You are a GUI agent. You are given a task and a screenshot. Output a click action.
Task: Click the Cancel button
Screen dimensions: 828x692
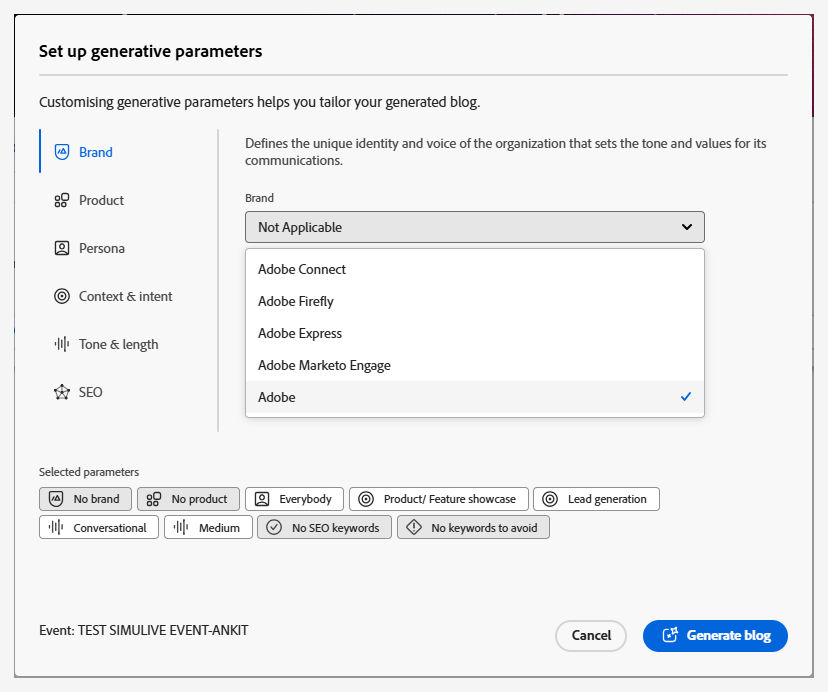tap(591, 635)
